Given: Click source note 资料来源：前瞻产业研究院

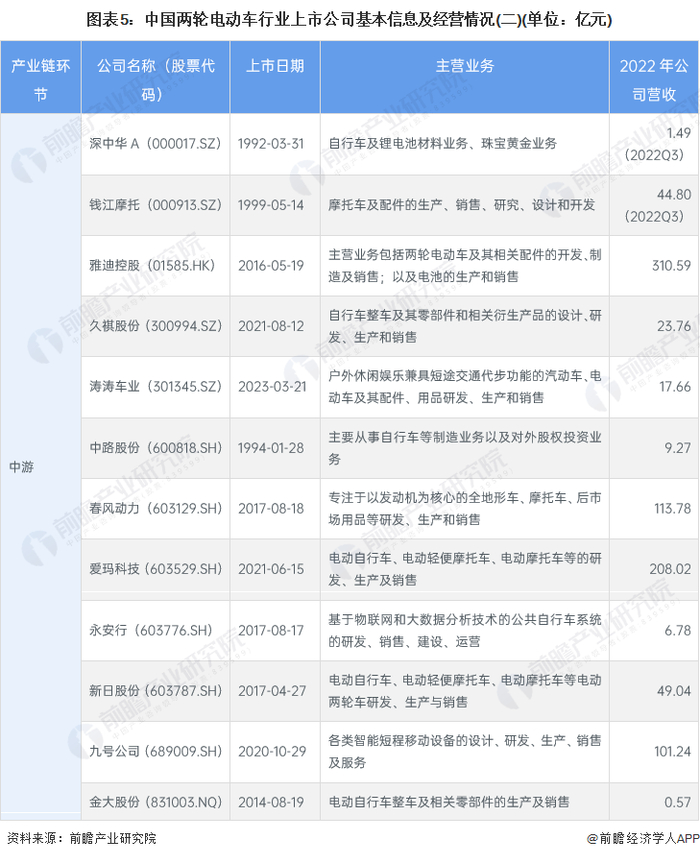Looking at the screenshot, I should pyautogui.click(x=82, y=838).
